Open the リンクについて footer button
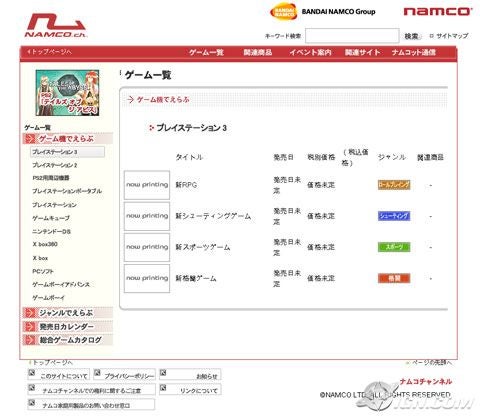 190,389
